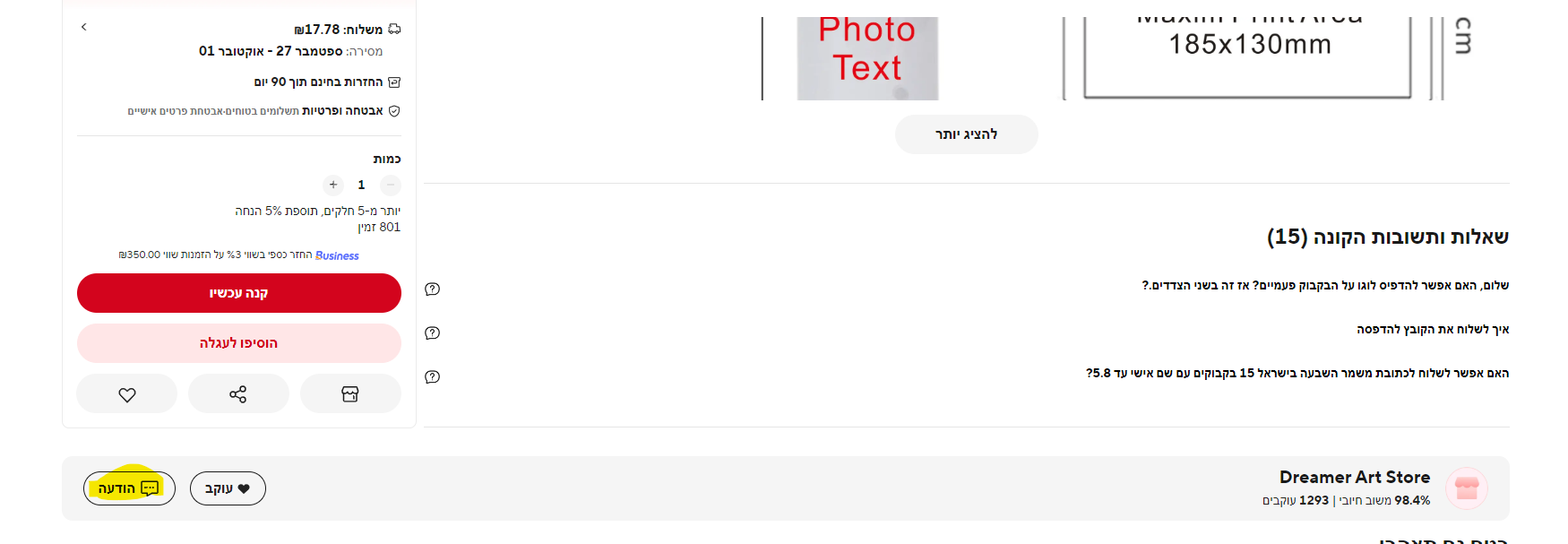Viewport: 1568px width, 544px height.
Task: Click the הוסיפו לעגלה add to cart button
Action: click(x=239, y=343)
